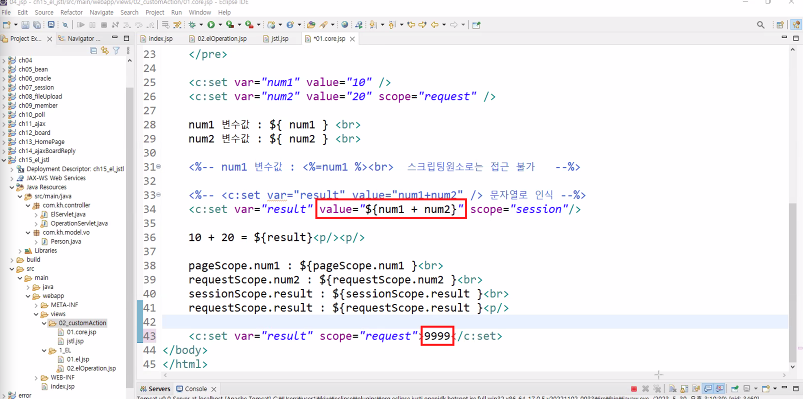Click Back navigation arrow in toolbar
This screenshot has width=803, height=399.
[x=435, y=25]
